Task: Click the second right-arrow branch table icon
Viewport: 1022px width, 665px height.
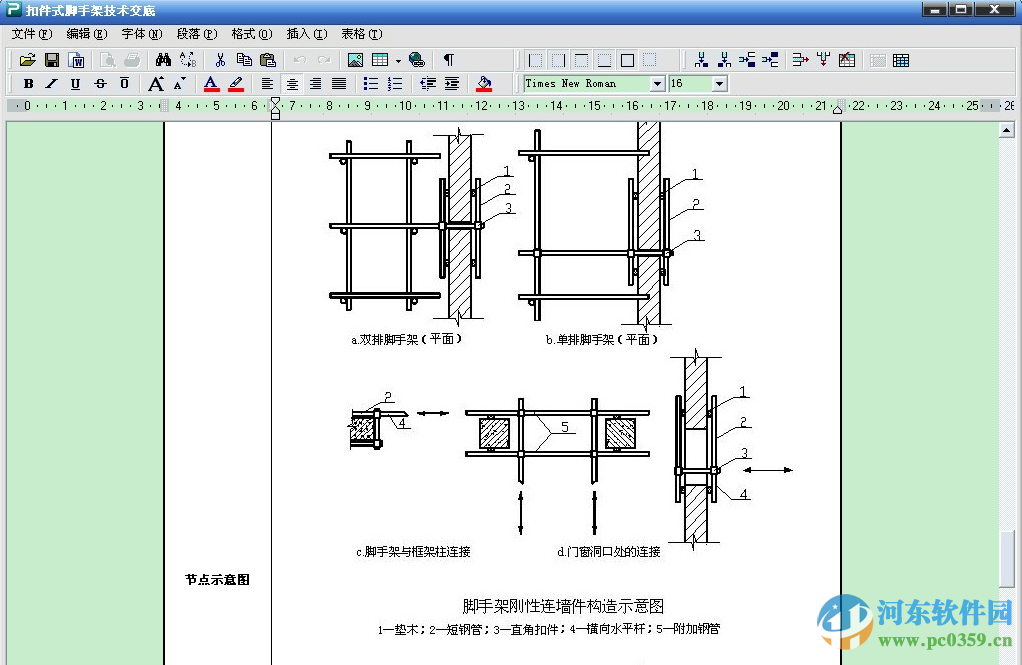Action: click(770, 60)
